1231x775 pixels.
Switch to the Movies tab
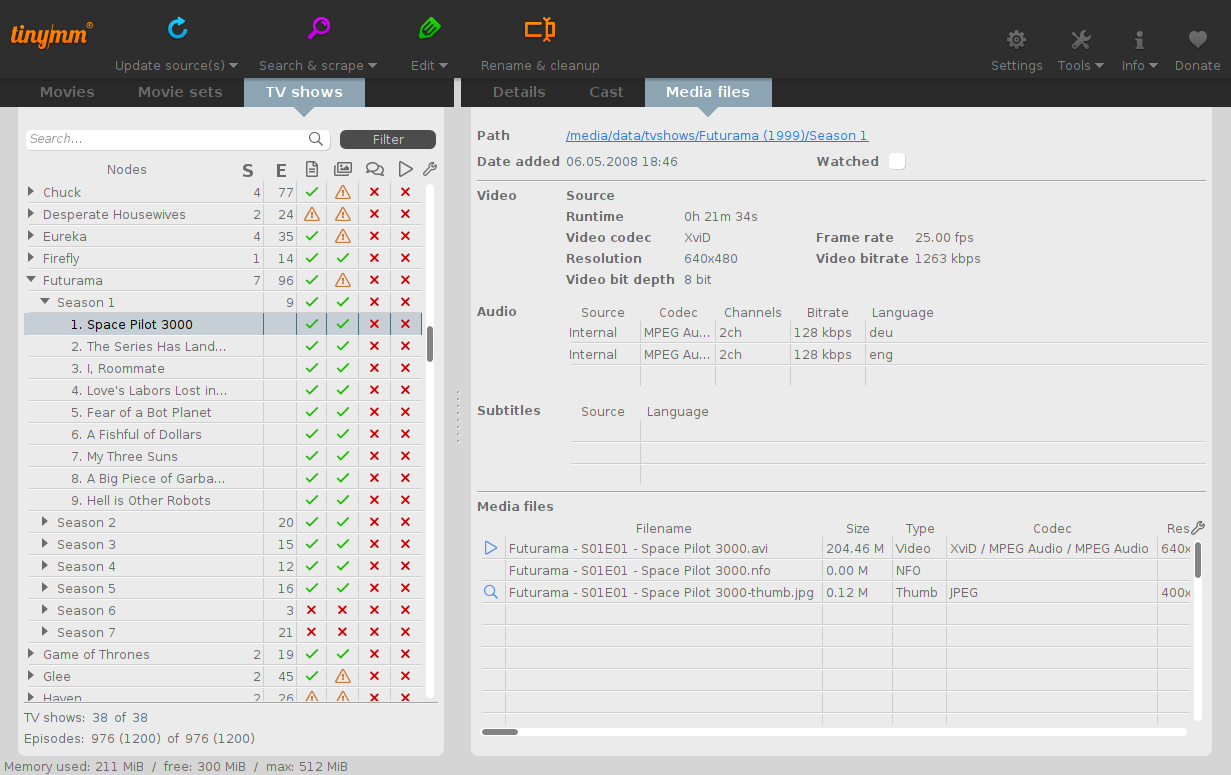(67, 92)
